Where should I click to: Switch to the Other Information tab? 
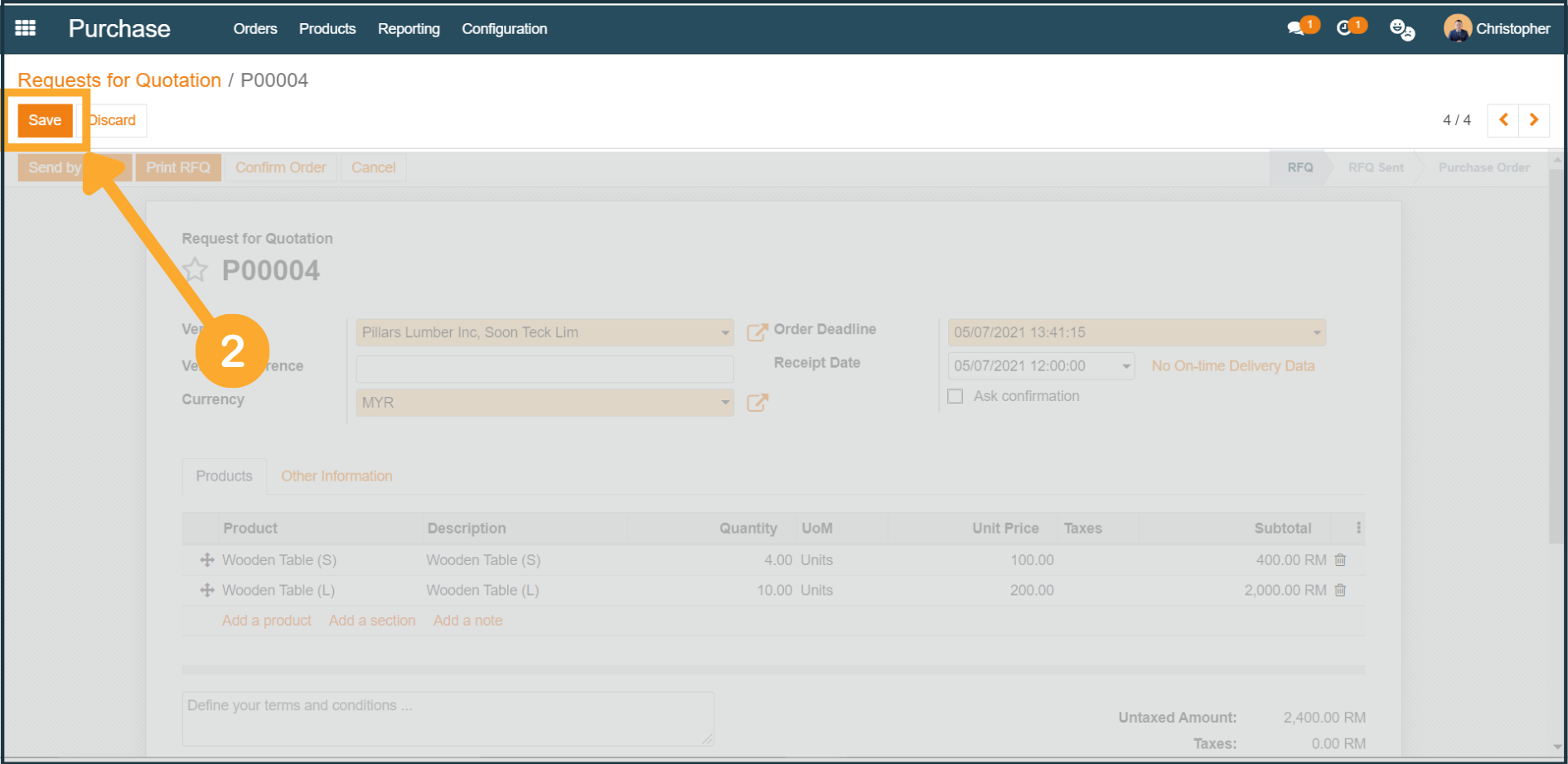[336, 476]
